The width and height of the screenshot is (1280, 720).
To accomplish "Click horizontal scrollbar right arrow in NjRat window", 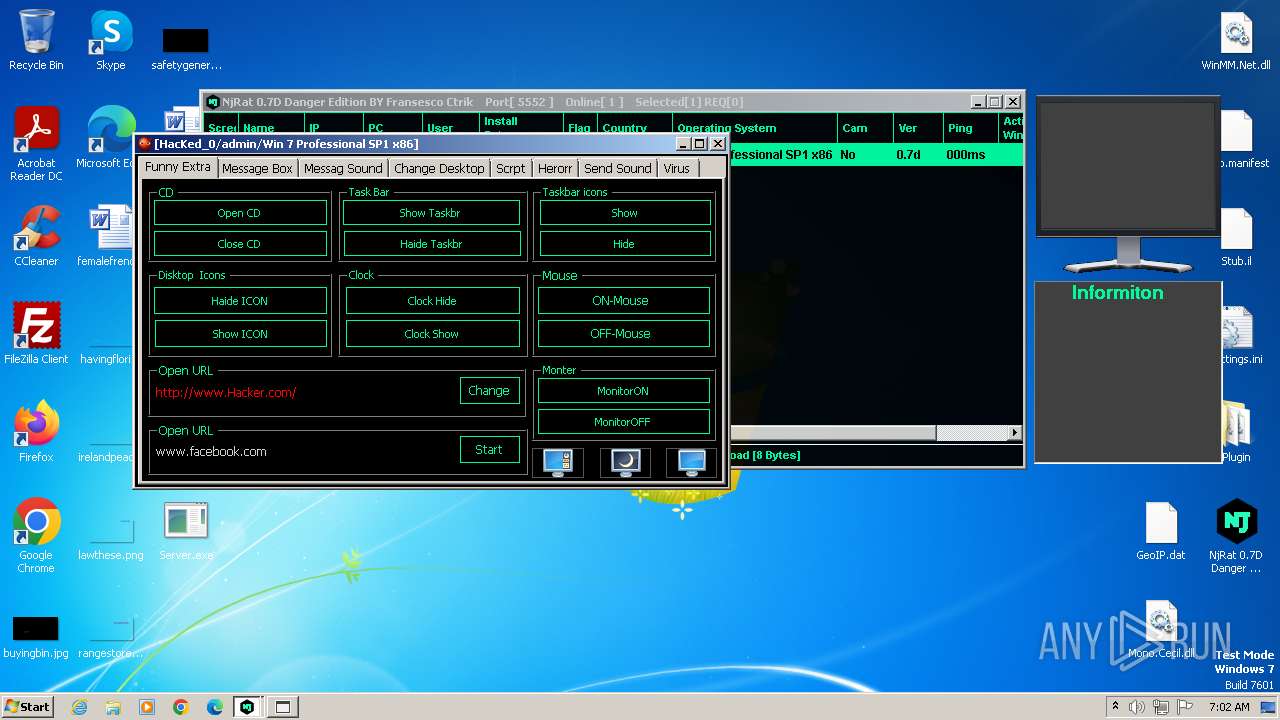I will 1015,433.
